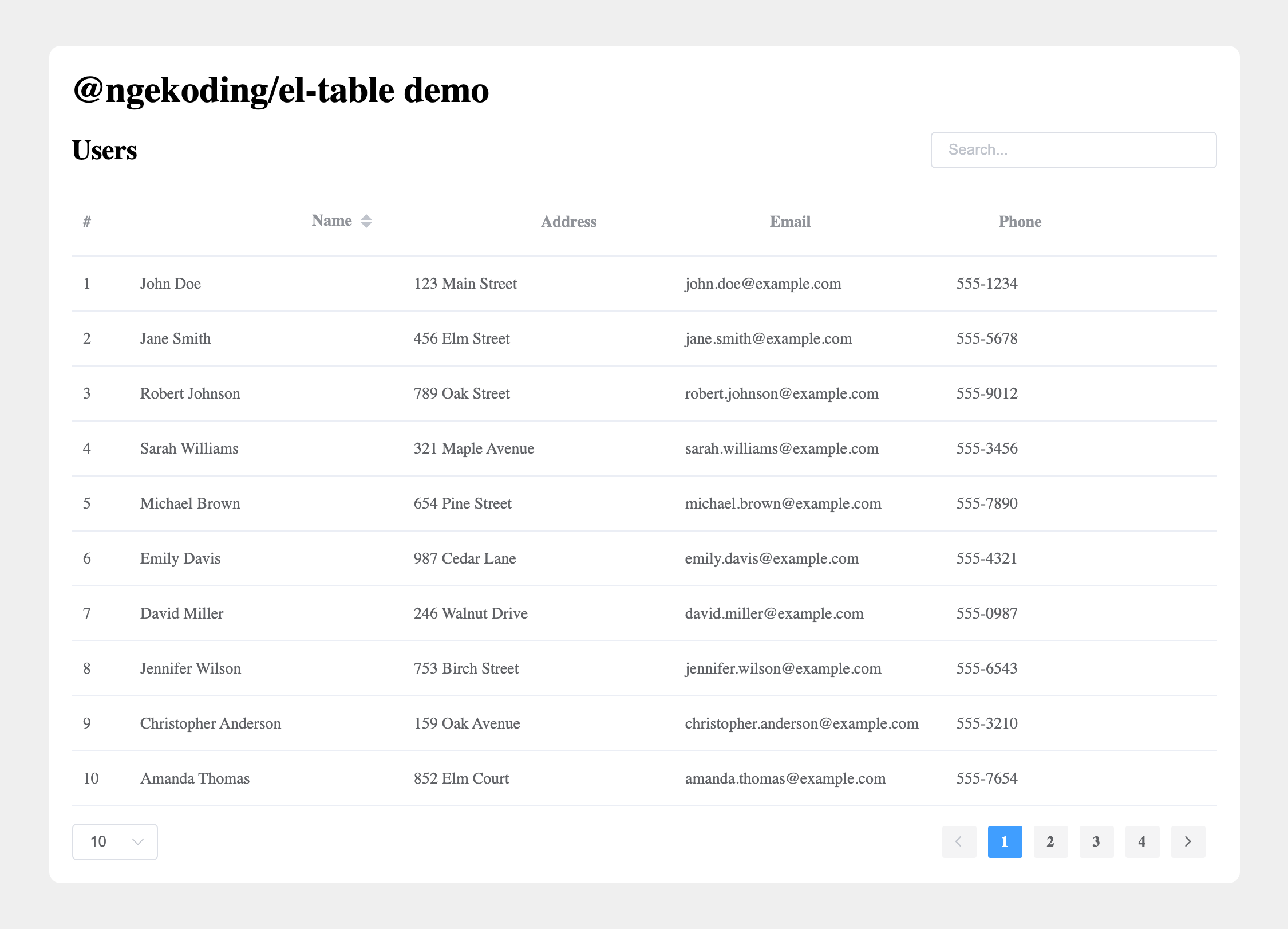Jump to page 4

(x=1142, y=841)
